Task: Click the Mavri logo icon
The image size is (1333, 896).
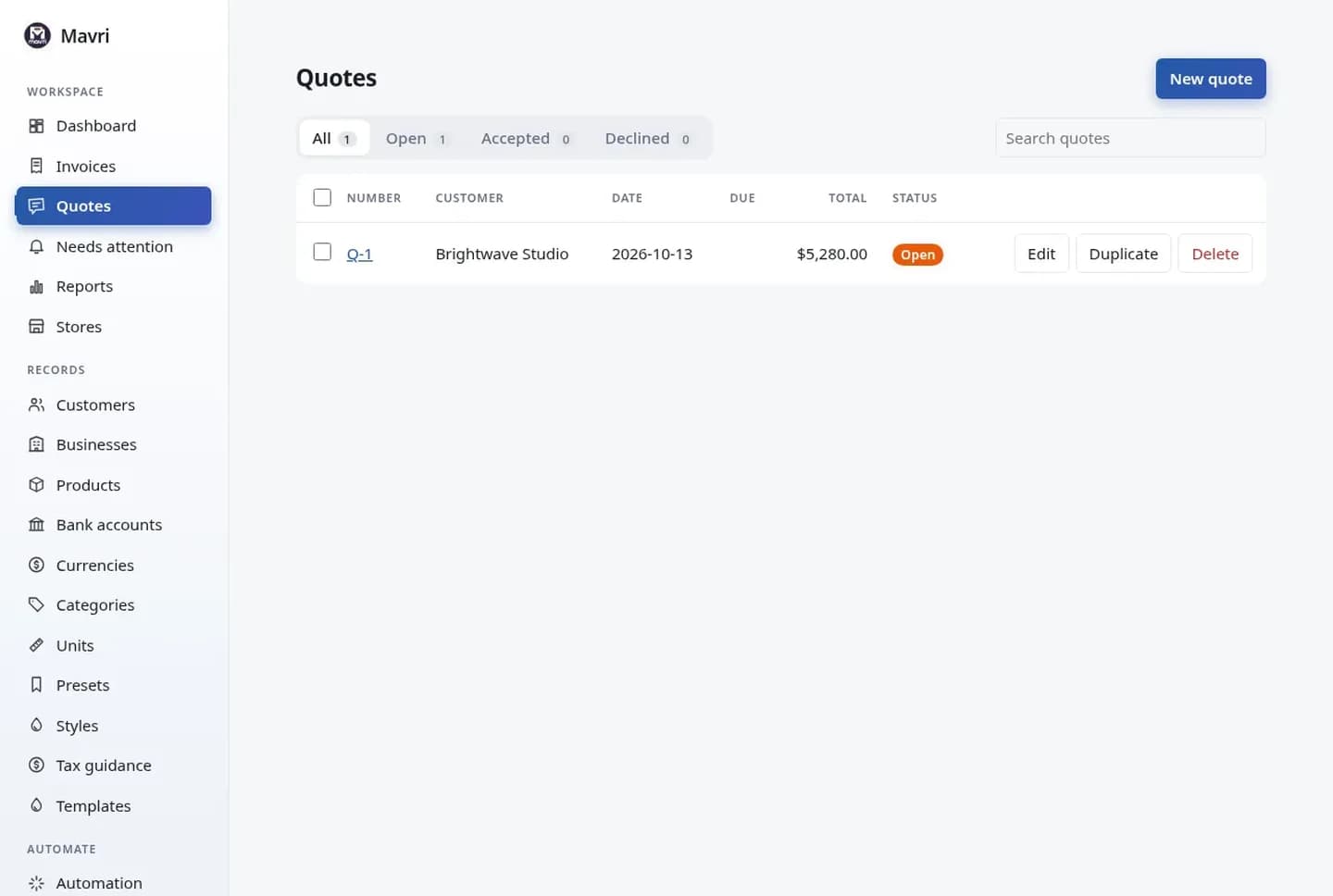Action: coord(37,36)
